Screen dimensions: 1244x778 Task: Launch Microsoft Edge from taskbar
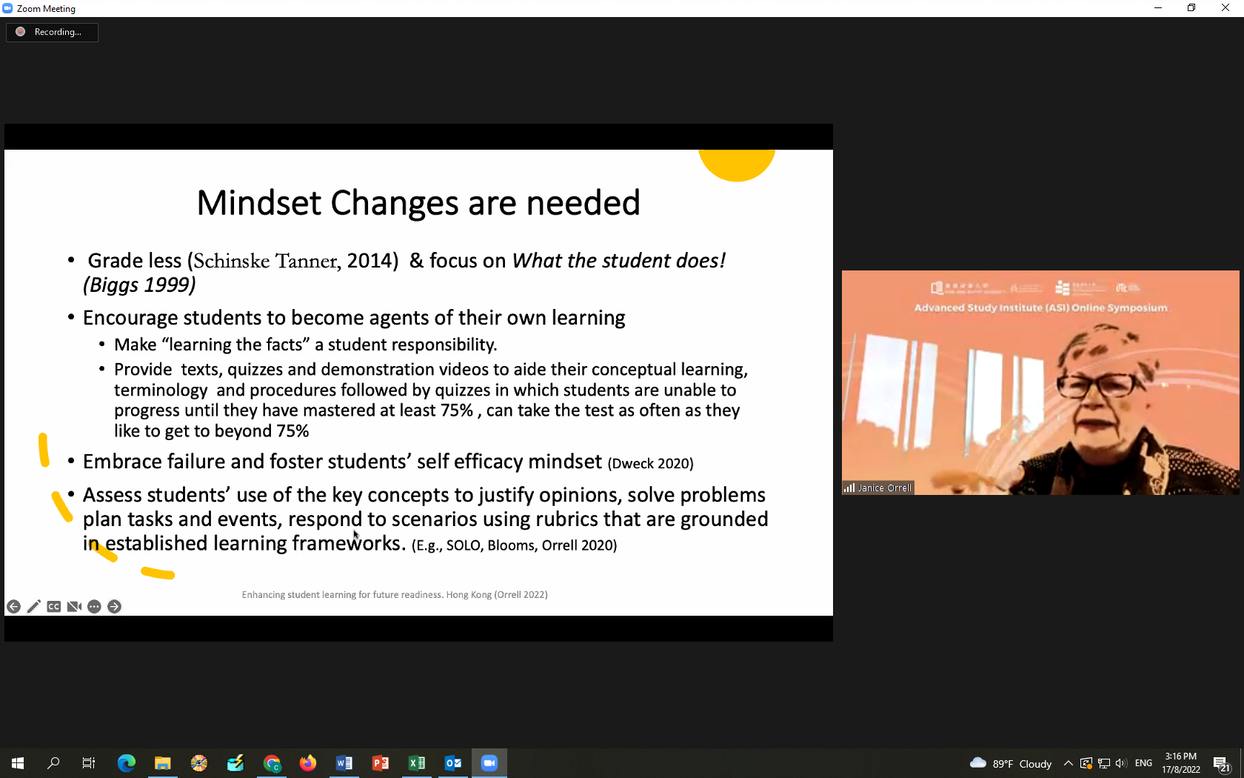(126, 763)
